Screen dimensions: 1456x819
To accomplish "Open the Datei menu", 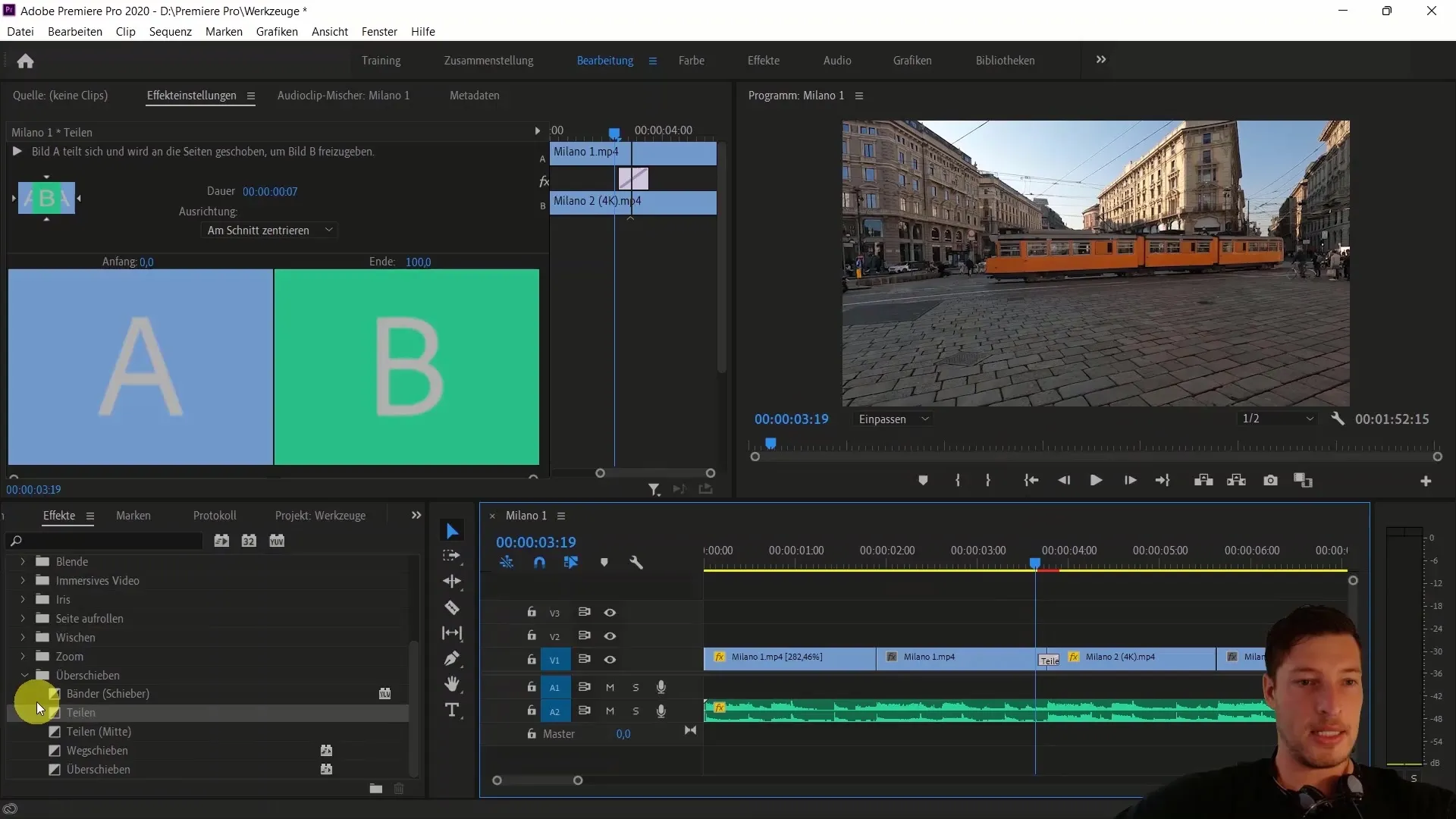I will pyautogui.click(x=20, y=32).
